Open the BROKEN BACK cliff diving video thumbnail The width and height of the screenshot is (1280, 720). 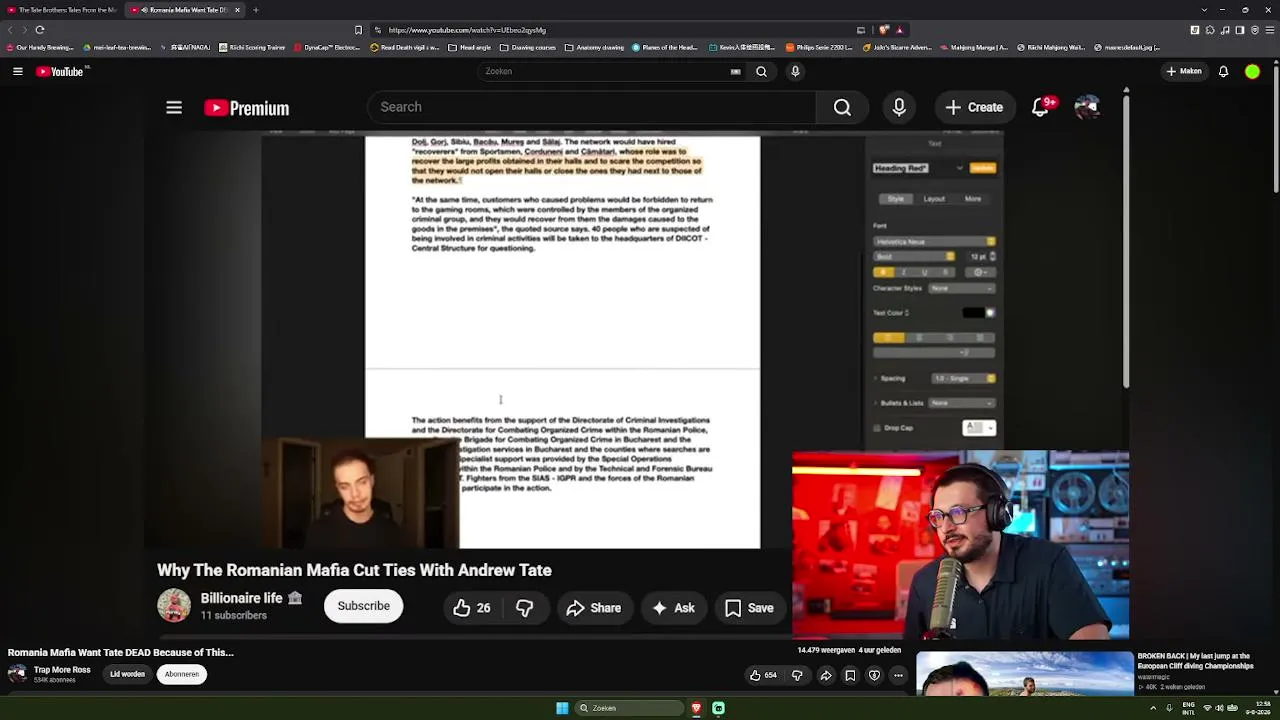[1025, 673]
